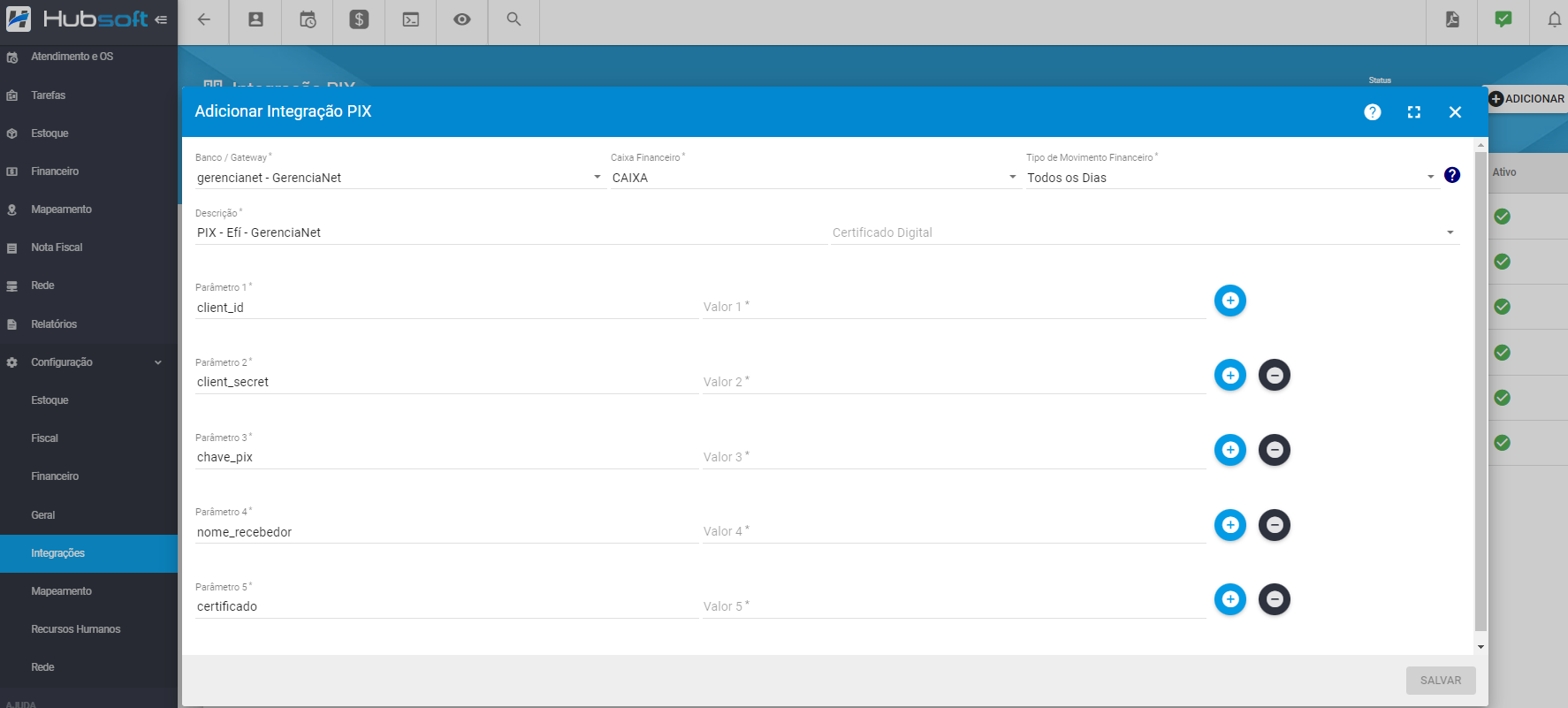Open the calendar clock toolbar icon
This screenshot has width=1568, height=708.
pyautogui.click(x=308, y=19)
